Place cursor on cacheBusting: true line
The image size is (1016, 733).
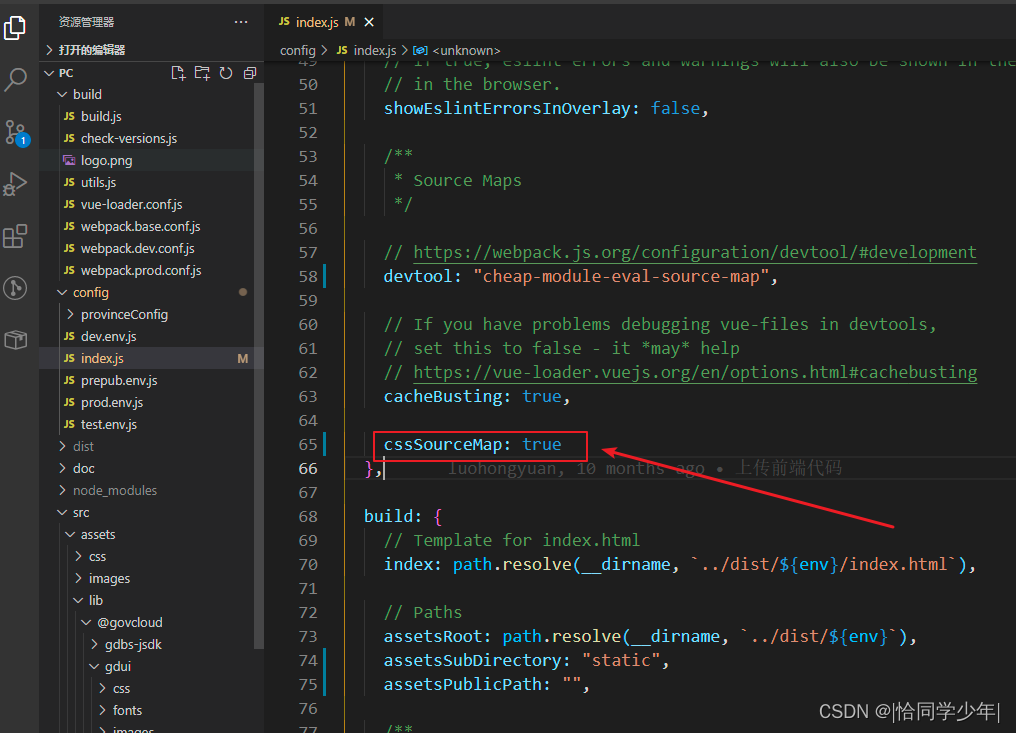[477, 397]
